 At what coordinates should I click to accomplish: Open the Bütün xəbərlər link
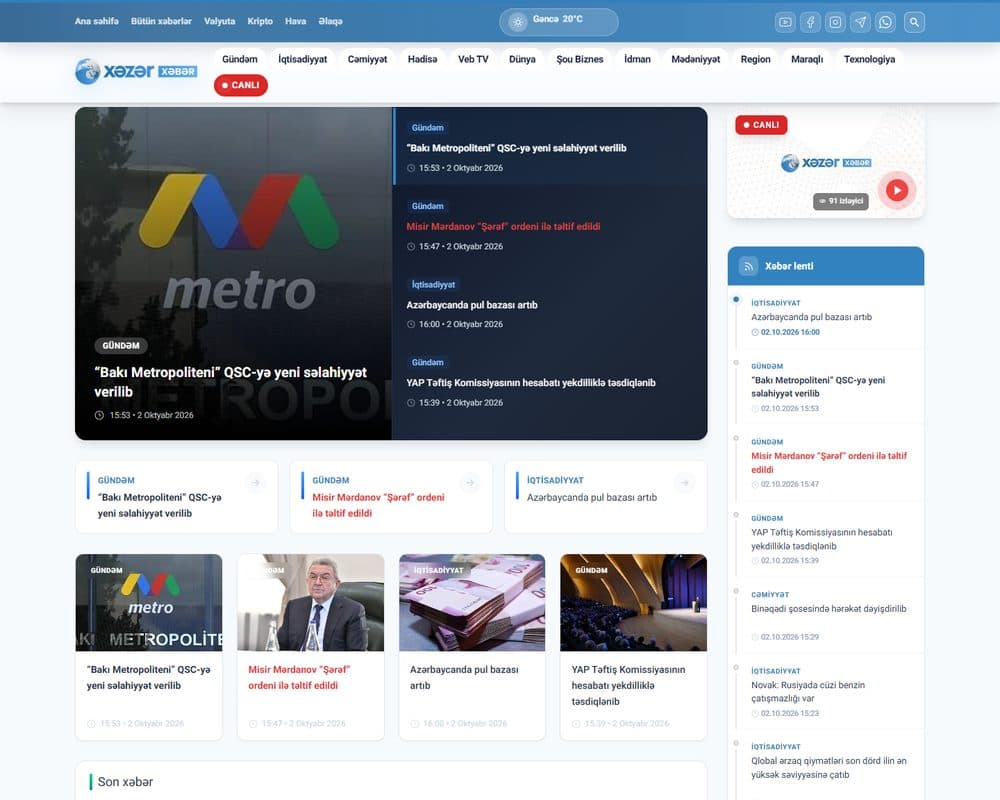click(161, 21)
